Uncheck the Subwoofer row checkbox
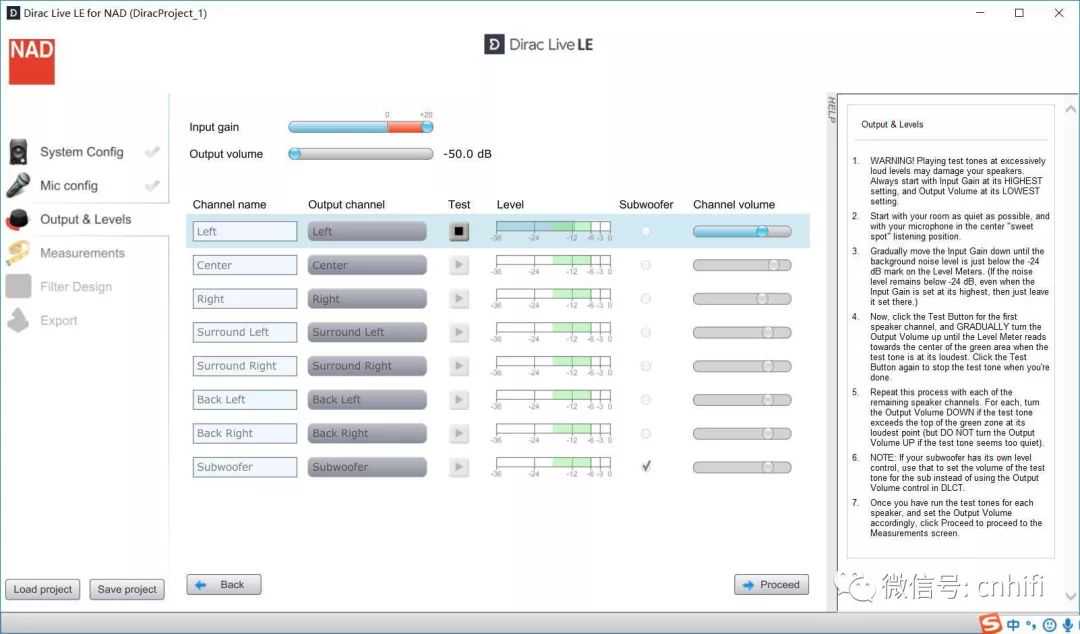This screenshot has height=634, width=1080. [646, 466]
